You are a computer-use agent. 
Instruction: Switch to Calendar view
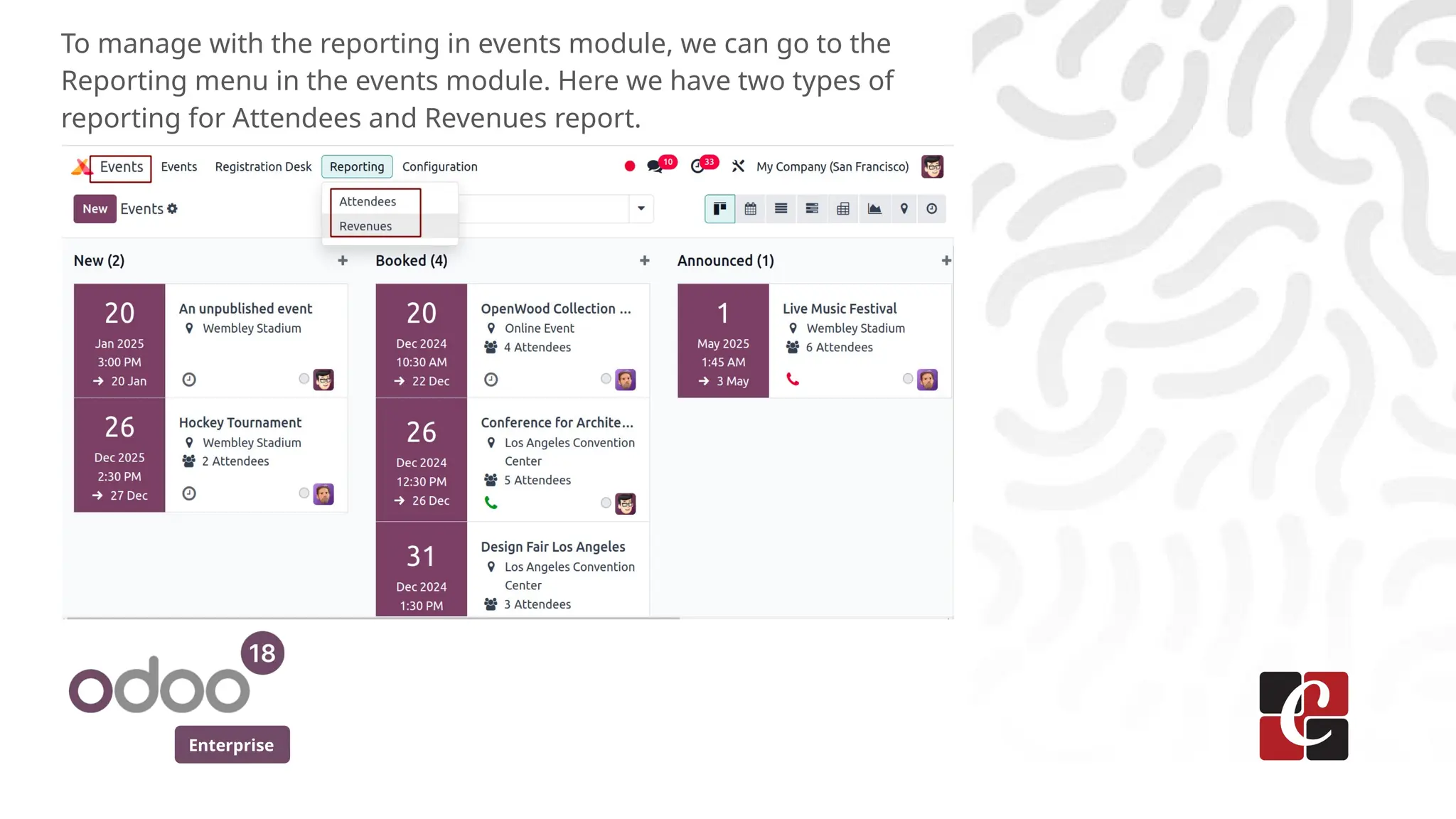pos(750,209)
